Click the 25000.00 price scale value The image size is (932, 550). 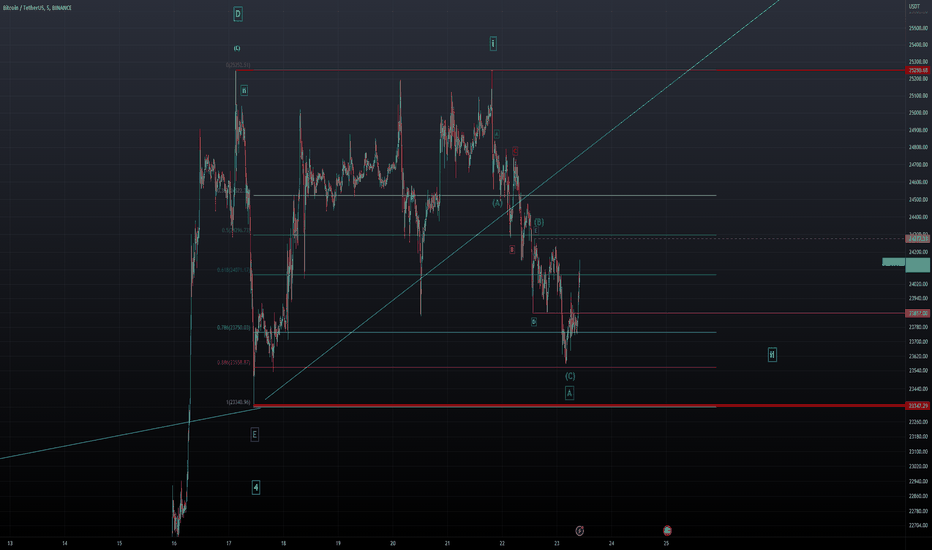[x=918, y=112]
